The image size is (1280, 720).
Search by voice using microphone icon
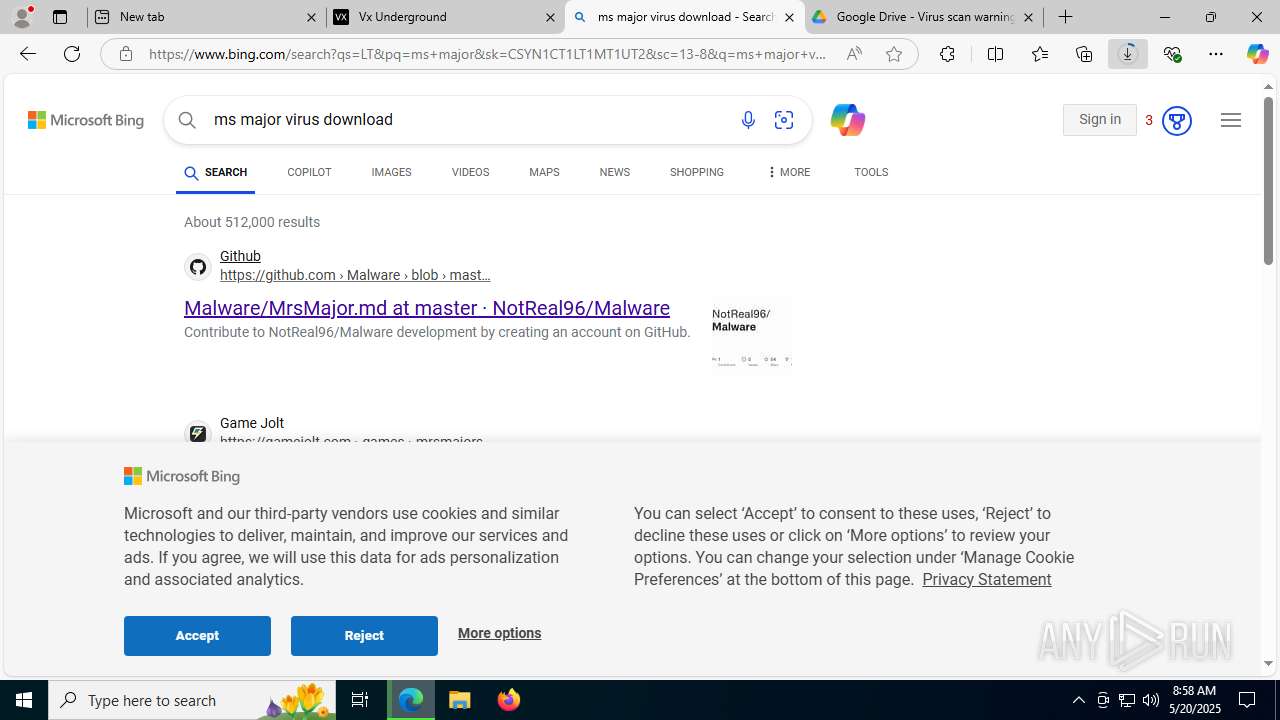(748, 120)
